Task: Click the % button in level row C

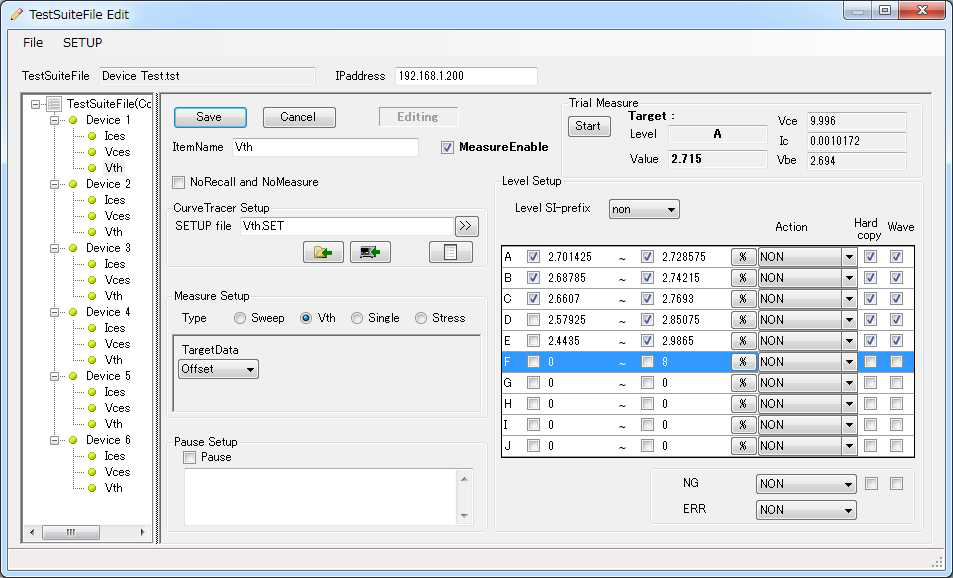Action: tap(743, 299)
